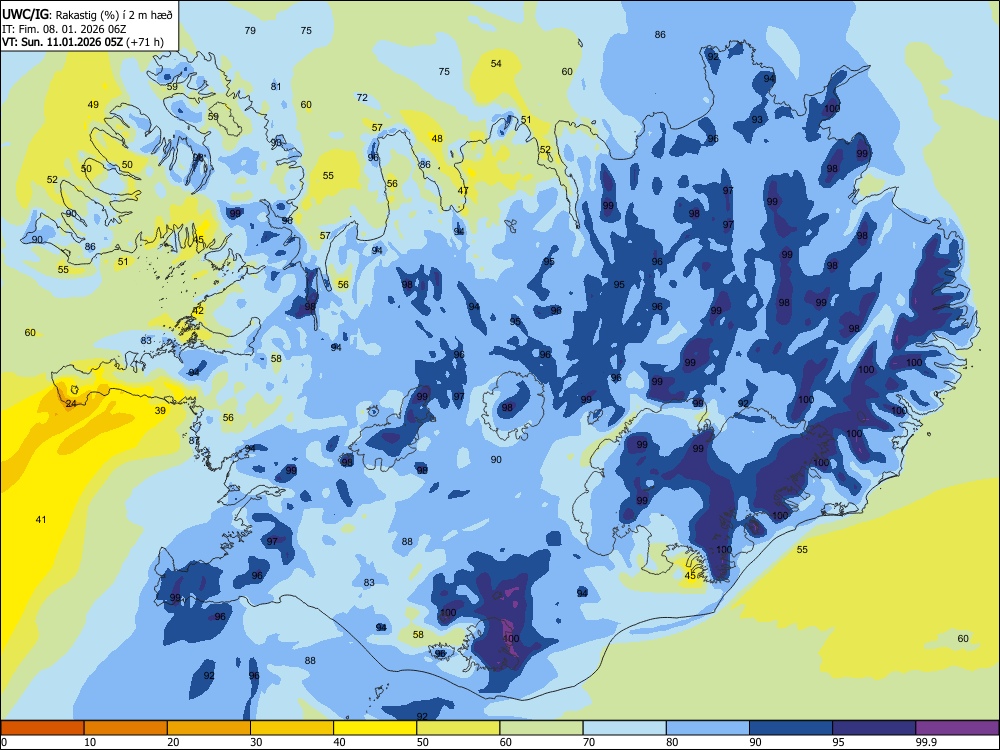
Task: Click the dark orange 0–10 legend swatch
Action: click(42, 728)
